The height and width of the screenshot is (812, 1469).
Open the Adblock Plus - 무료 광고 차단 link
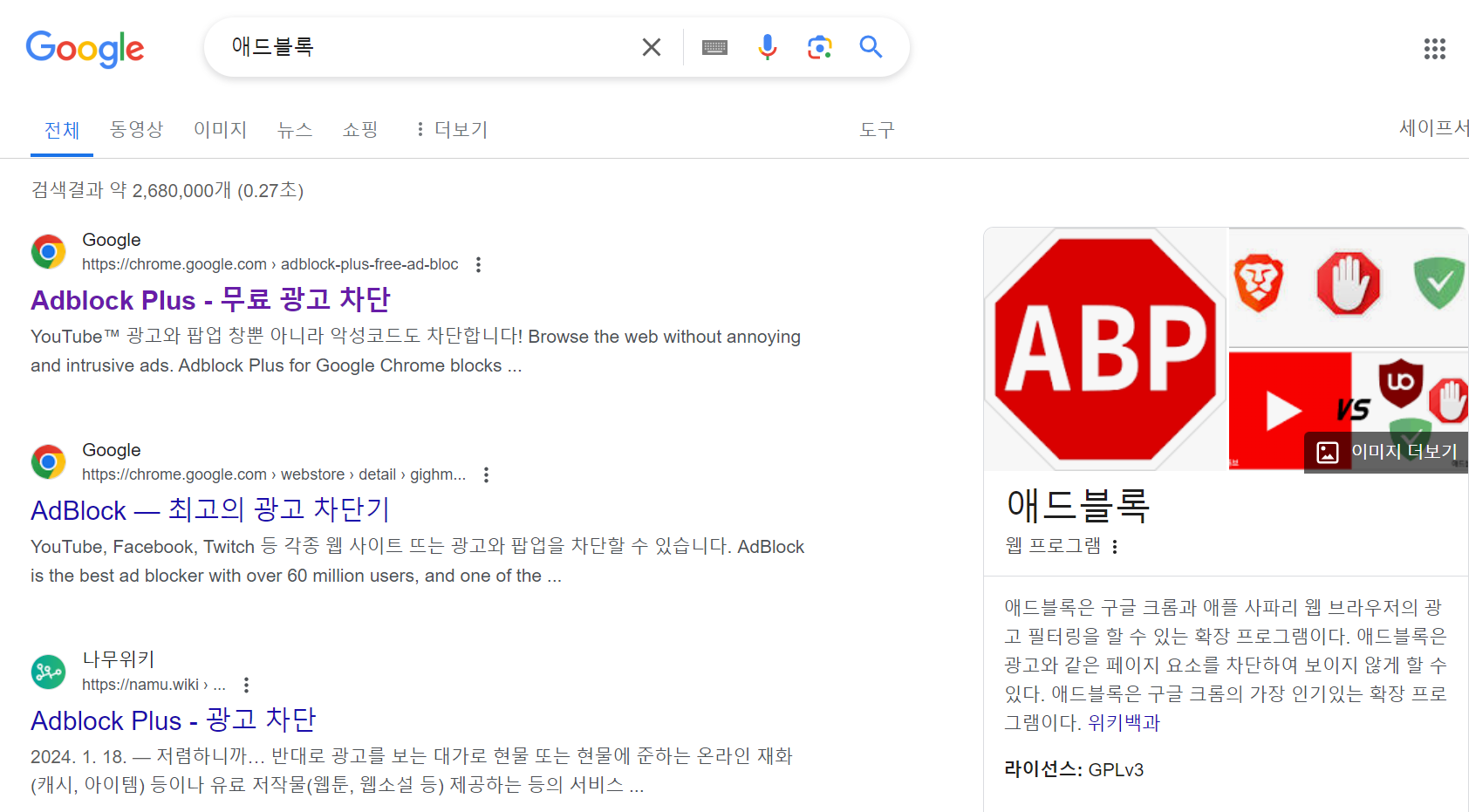tap(210, 299)
